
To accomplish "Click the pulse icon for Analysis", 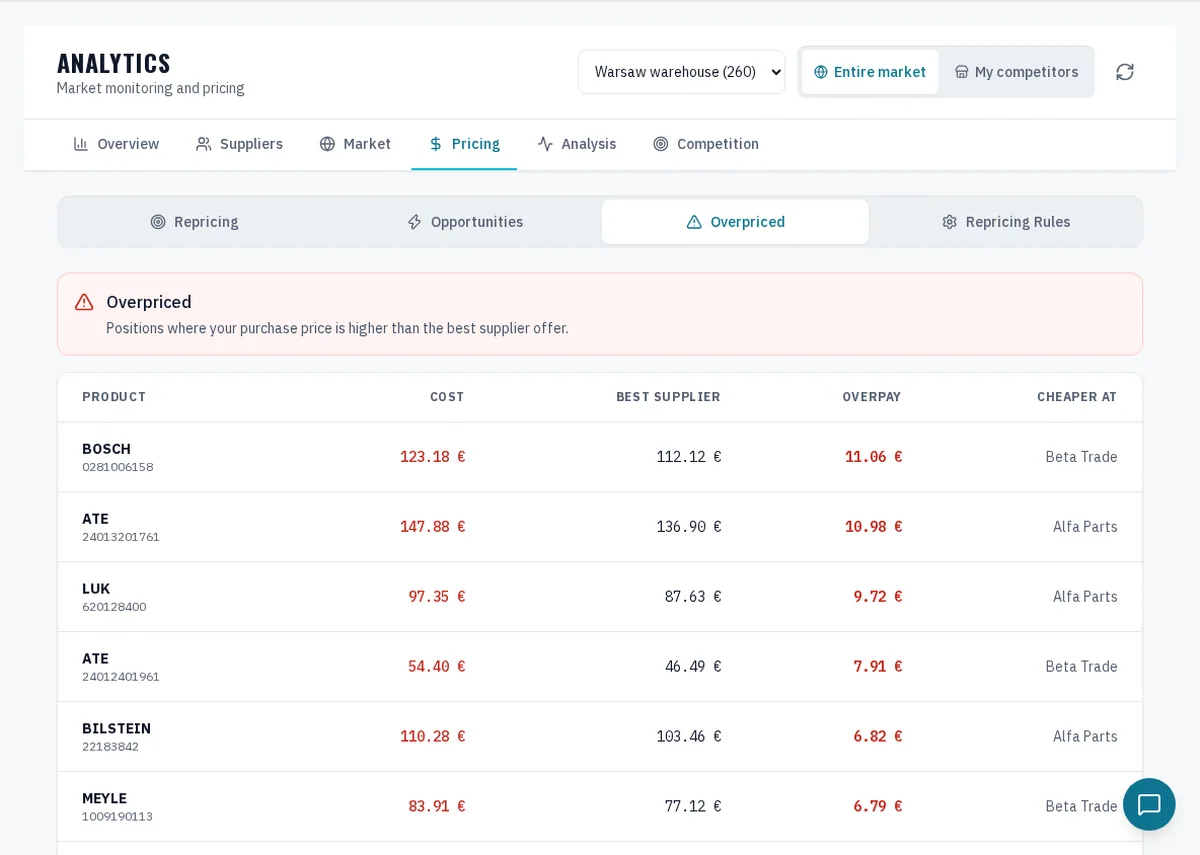I will pos(545,144).
